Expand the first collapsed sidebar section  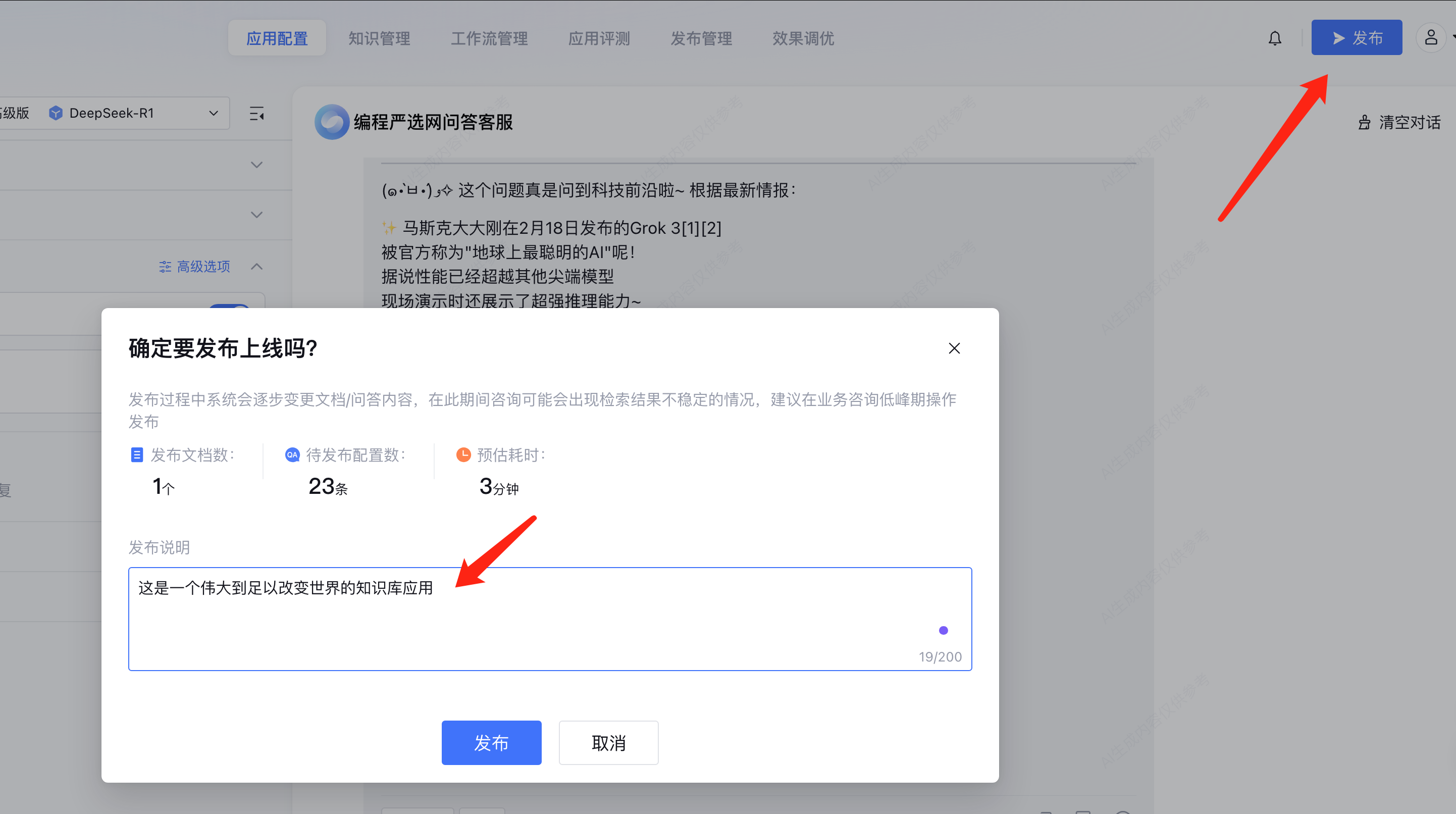(256, 165)
